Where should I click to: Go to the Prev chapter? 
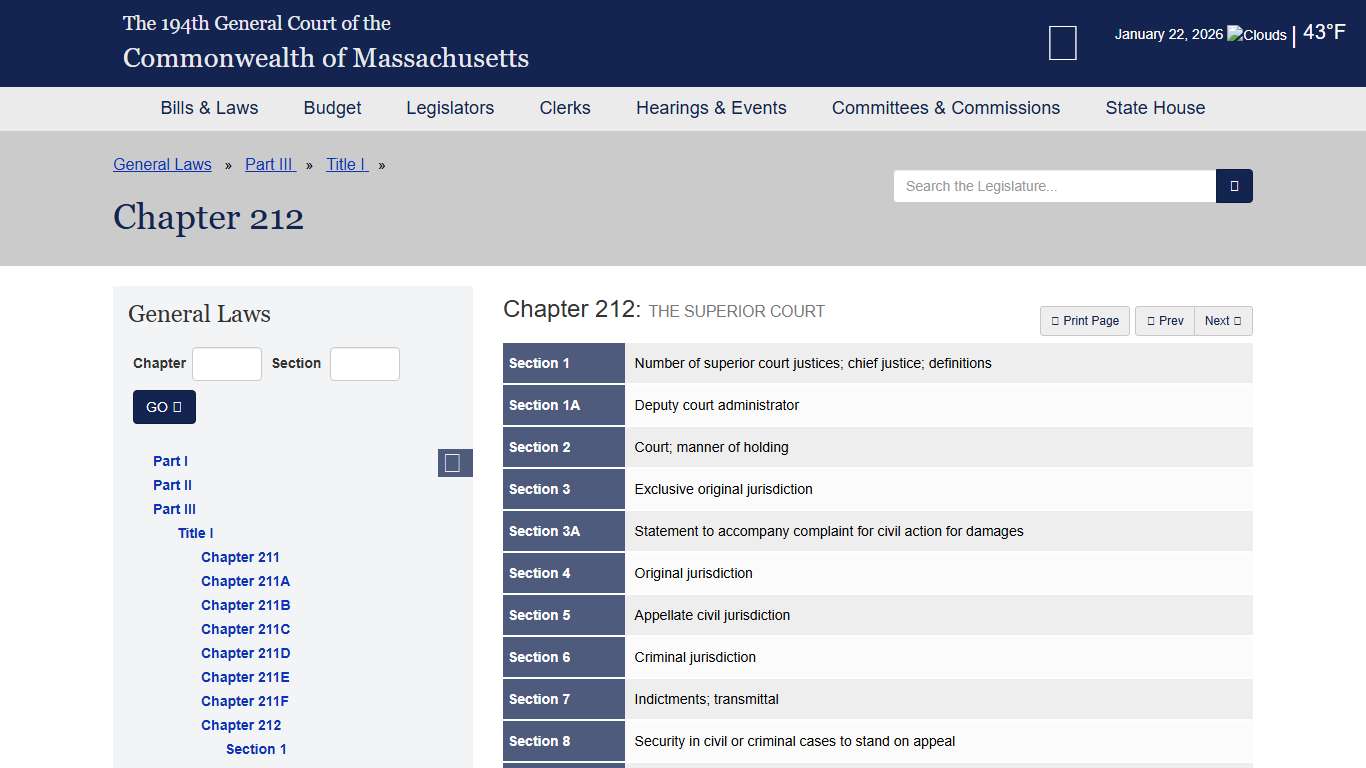coord(1165,321)
